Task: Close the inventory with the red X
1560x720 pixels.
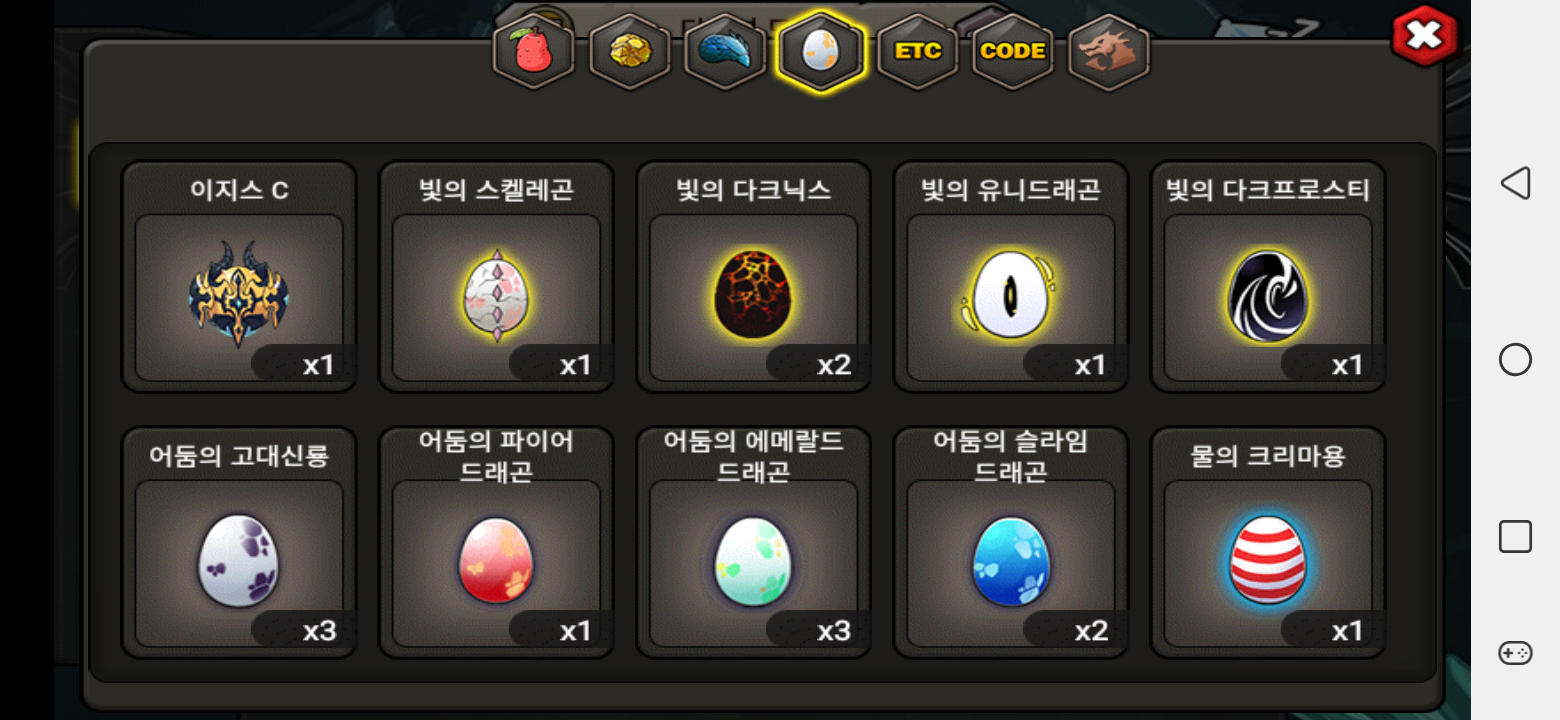Action: 1425,36
